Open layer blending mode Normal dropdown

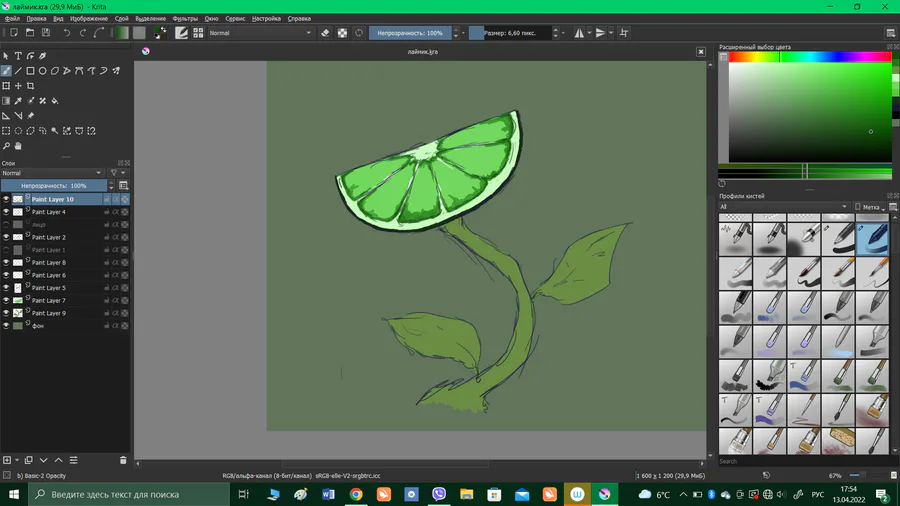coord(52,173)
